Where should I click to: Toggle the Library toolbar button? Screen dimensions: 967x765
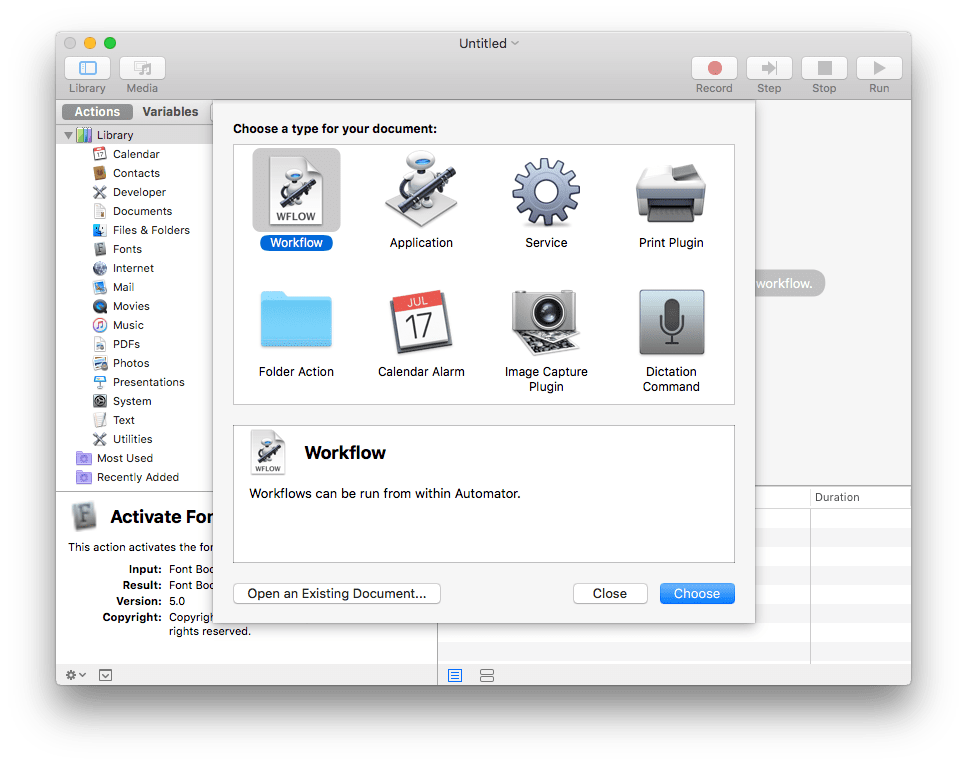pos(87,68)
